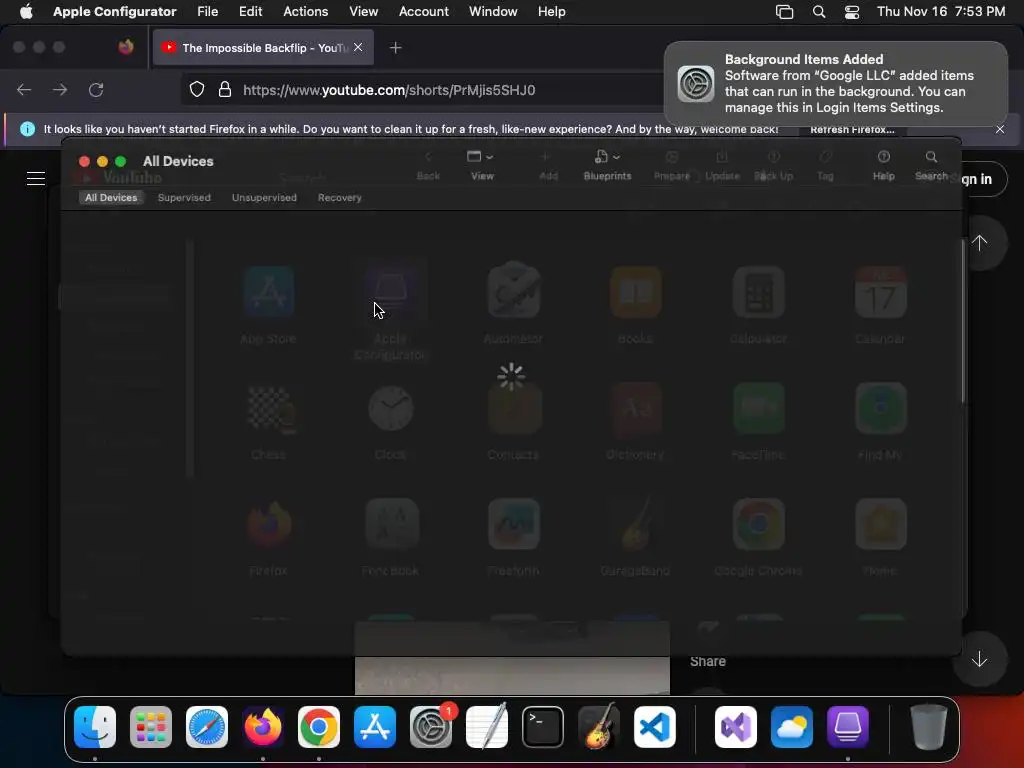This screenshot has height=768, width=1024.
Task: Open Spotlight search in menu bar
Action: [818, 12]
